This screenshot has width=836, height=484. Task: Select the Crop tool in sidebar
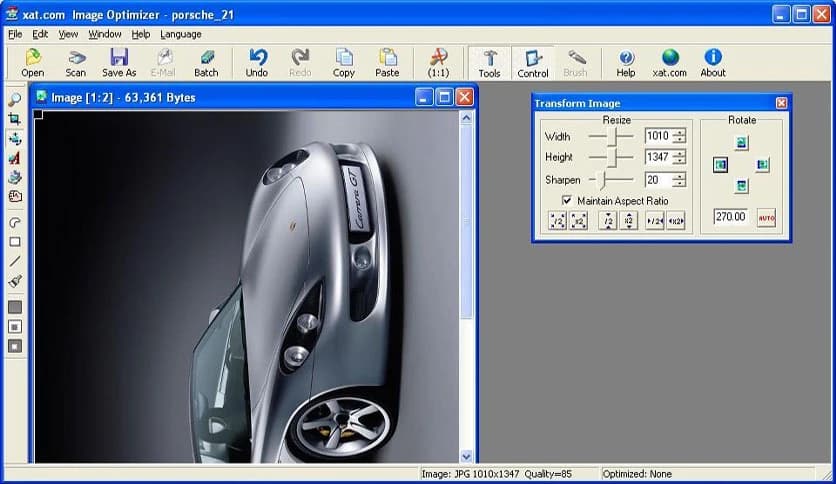click(x=15, y=119)
